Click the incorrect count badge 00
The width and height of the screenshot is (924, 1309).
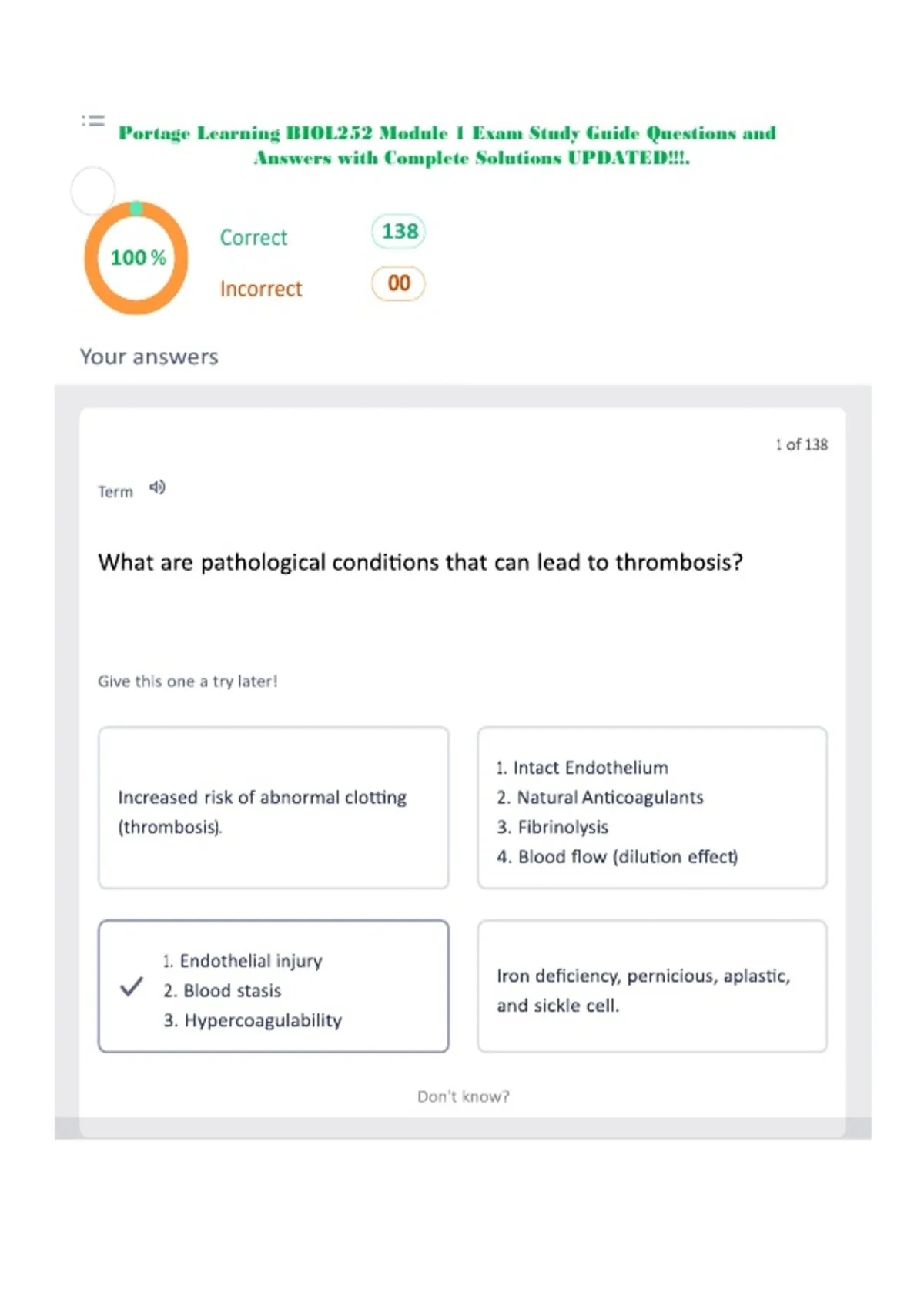coord(399,283)
